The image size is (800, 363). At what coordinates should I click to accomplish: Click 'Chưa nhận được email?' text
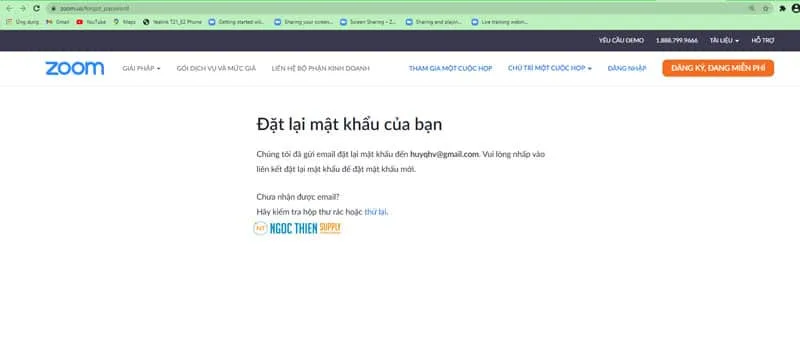(x=297, y=197)
